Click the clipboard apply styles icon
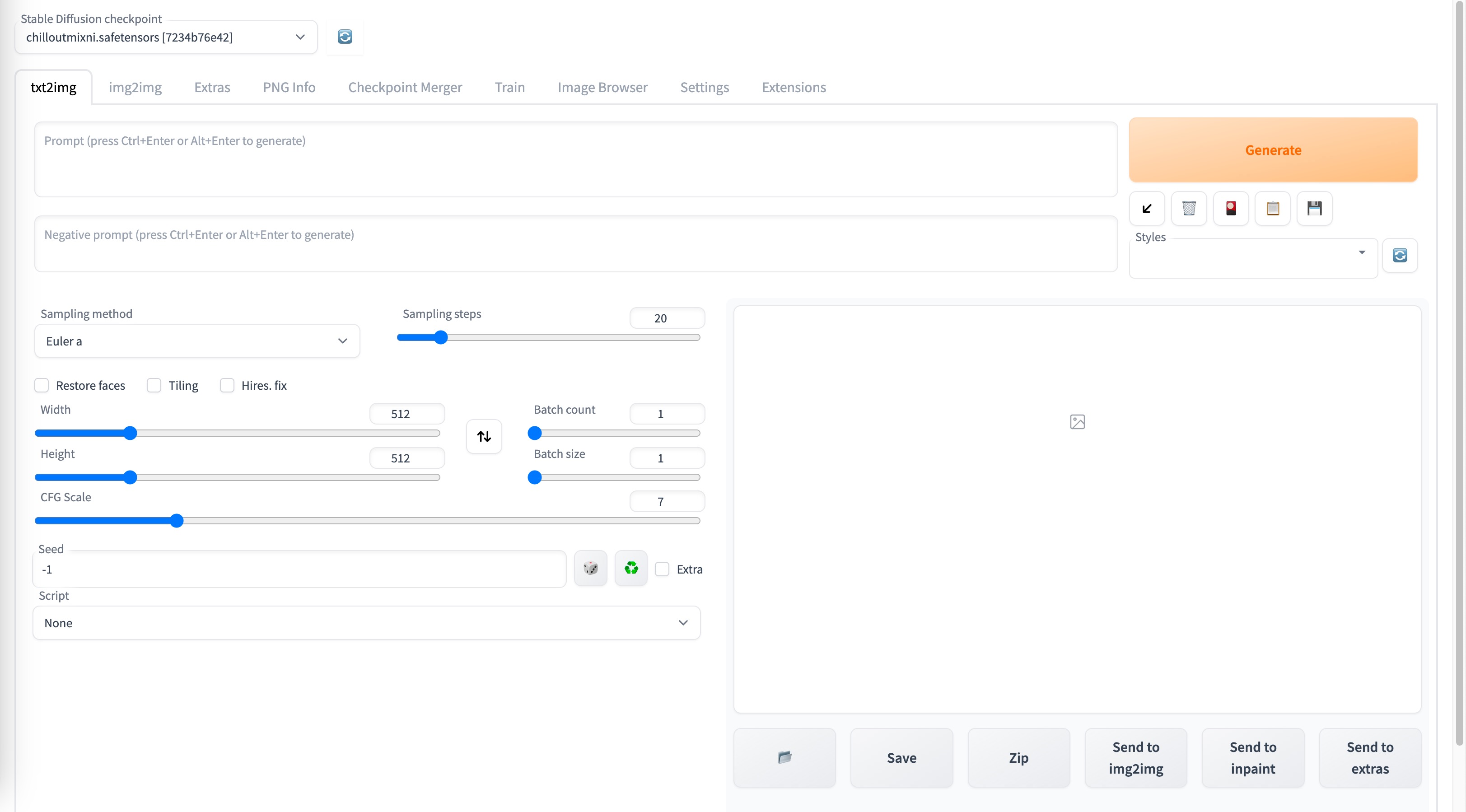 tap(1273, 208)
